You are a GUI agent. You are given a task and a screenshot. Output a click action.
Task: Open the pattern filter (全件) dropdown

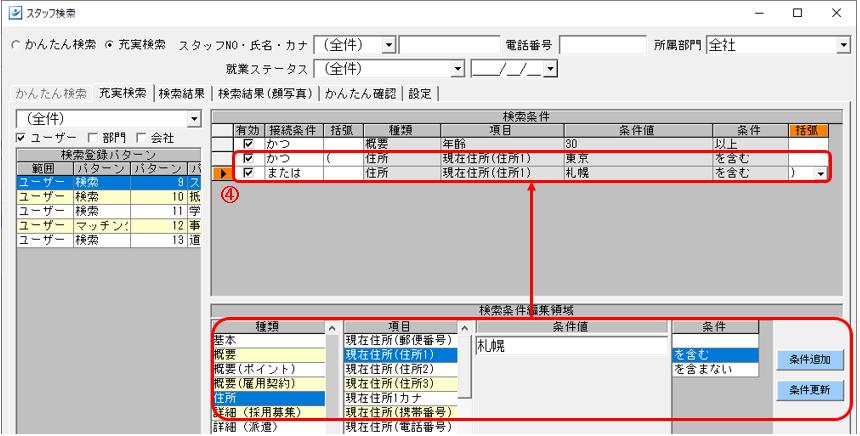click(x=194, y=118)
